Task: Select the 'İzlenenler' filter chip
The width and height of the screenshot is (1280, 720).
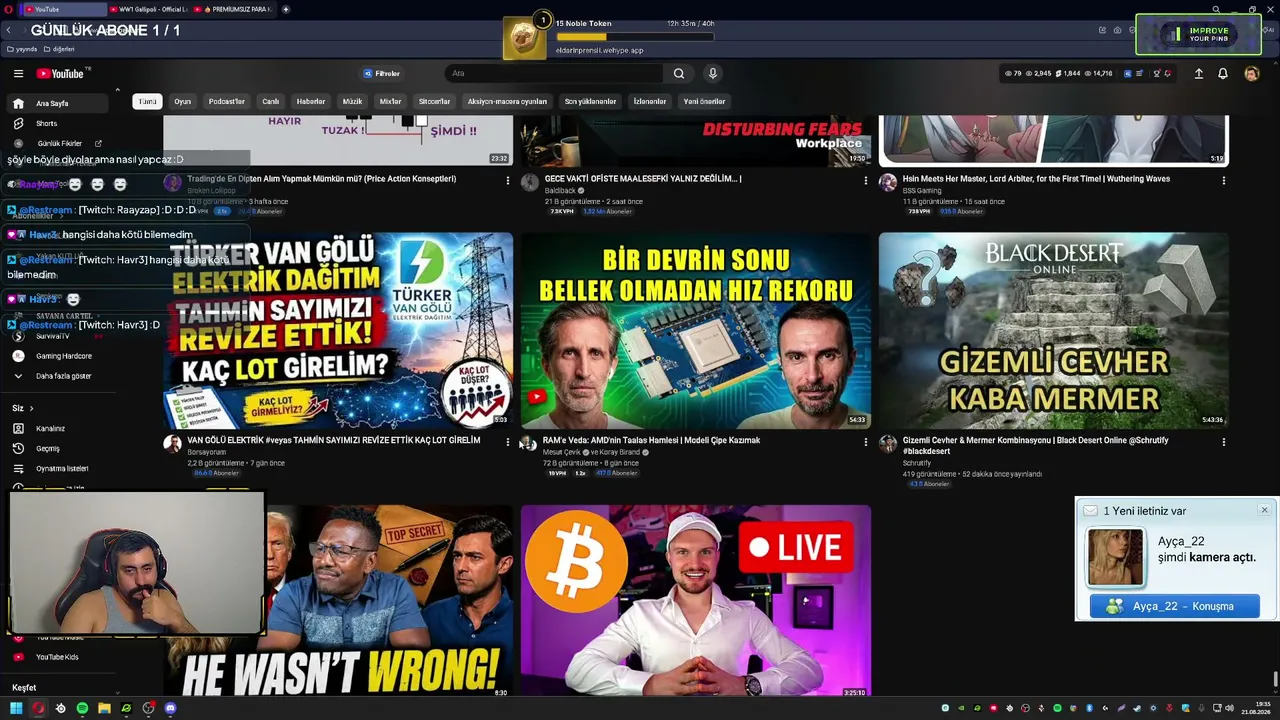Action: point(650,101)
